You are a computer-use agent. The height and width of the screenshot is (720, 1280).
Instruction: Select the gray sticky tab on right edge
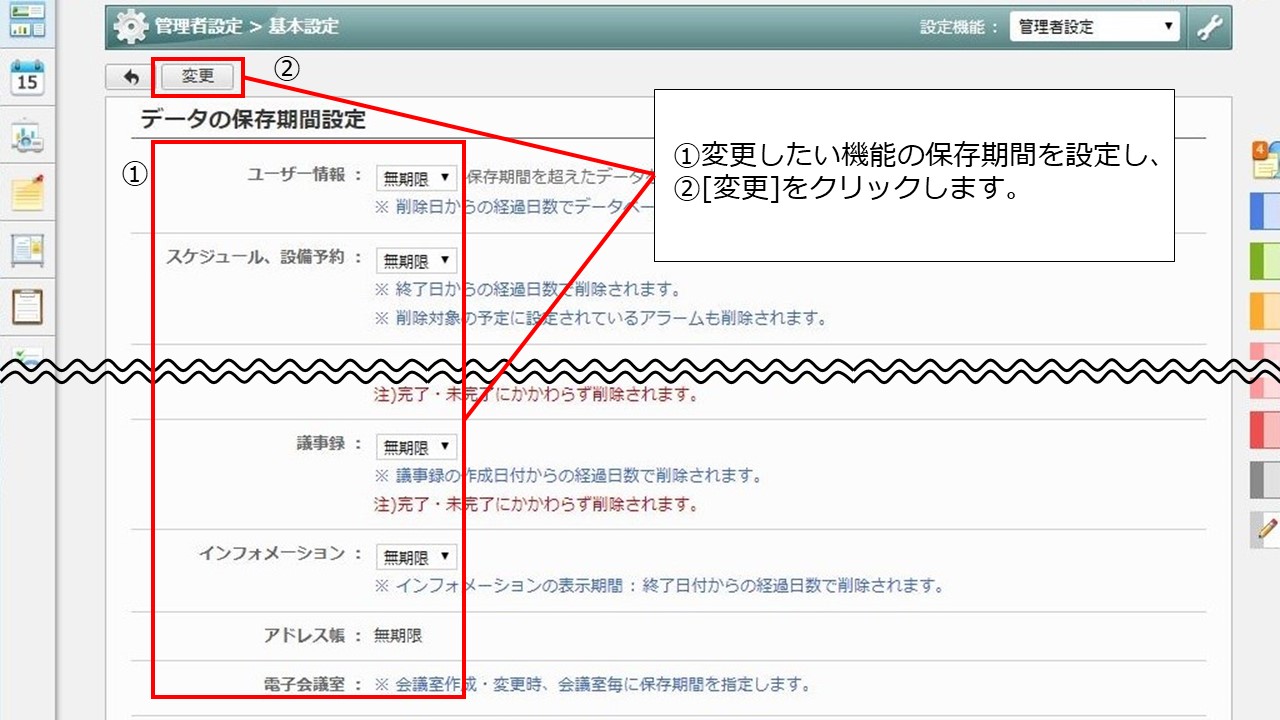point(1265,480)
